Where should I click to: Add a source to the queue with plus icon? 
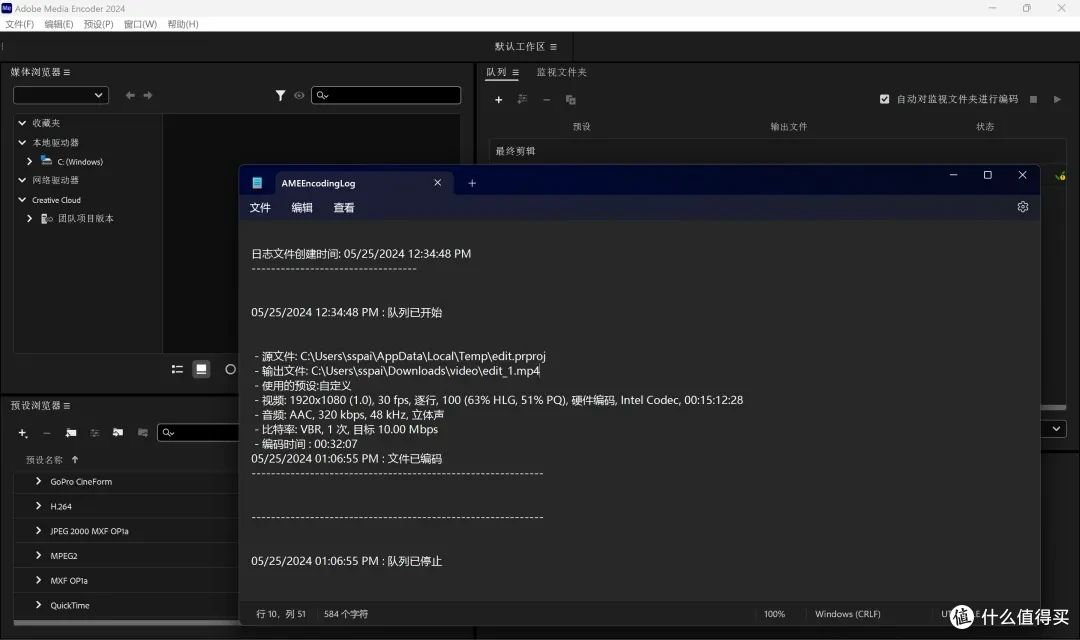[x=499, y=100]
